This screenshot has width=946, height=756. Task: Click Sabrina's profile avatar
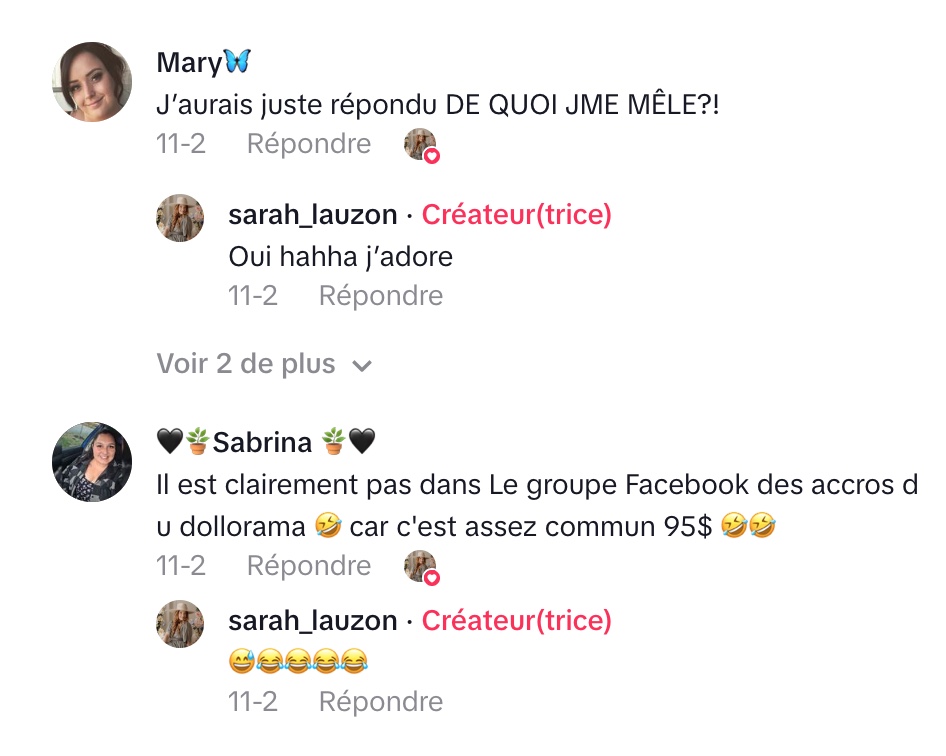(x=91, y=461)
